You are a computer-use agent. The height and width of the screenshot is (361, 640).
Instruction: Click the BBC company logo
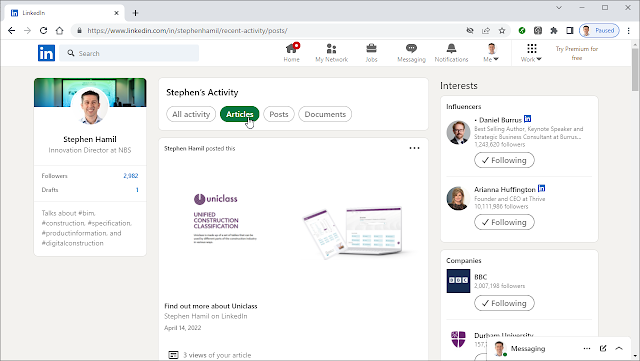[x=458, y=281]
